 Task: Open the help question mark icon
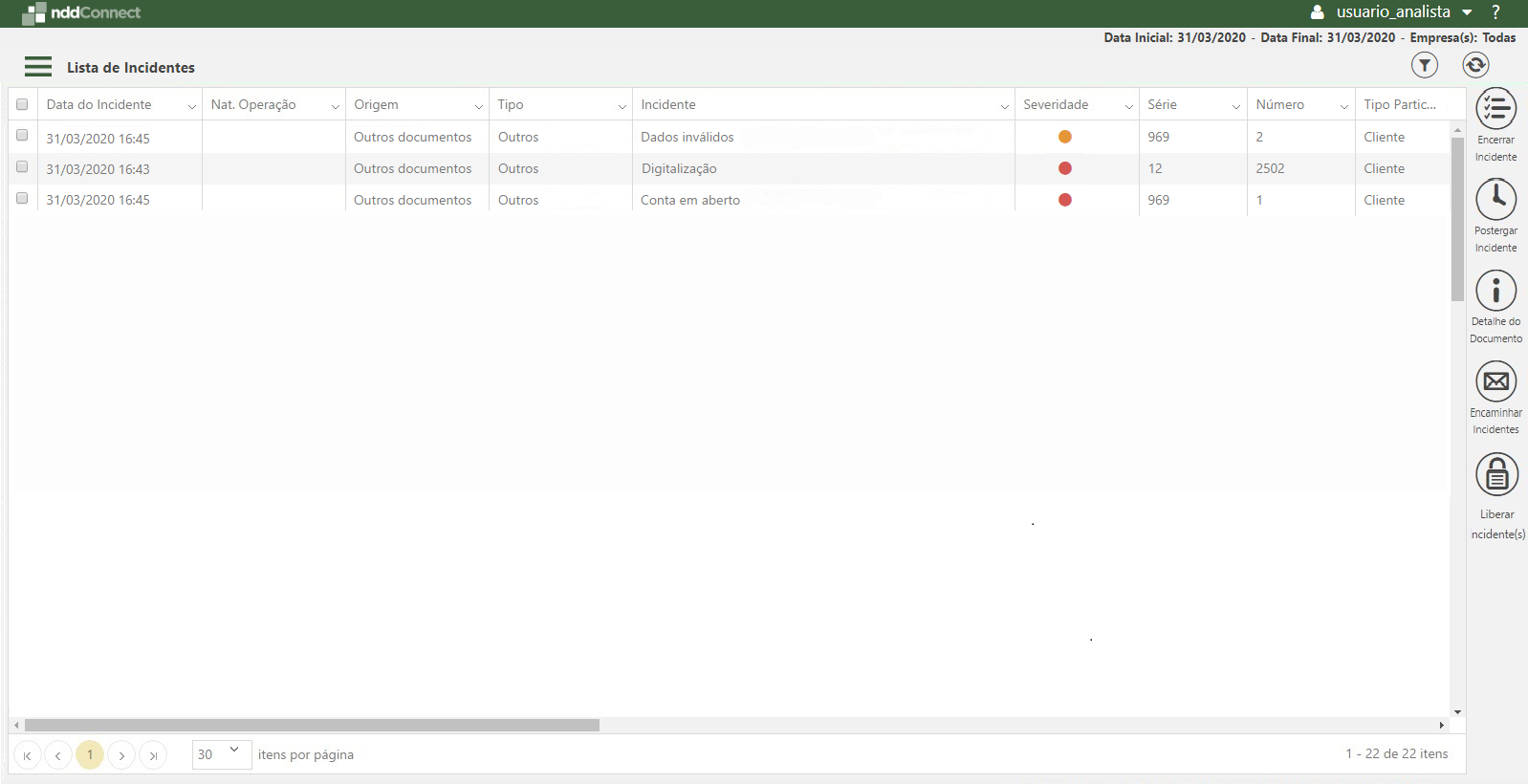[x=1495, y=12]
